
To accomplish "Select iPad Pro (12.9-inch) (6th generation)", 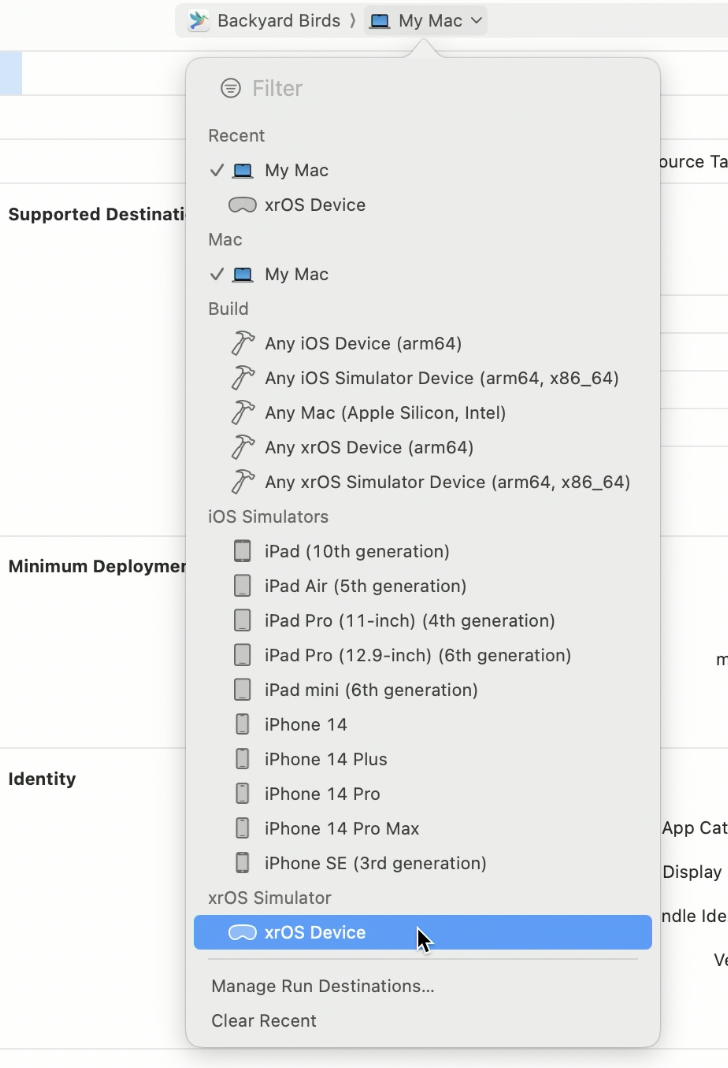I will (422, 655).
